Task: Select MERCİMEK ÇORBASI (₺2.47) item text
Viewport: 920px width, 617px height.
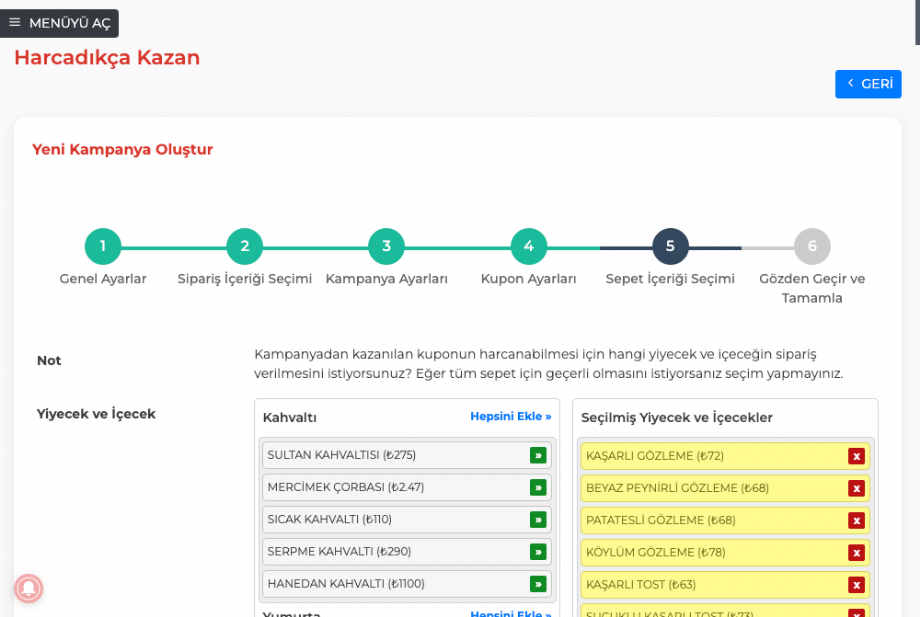Action: (x=346, y=487)
